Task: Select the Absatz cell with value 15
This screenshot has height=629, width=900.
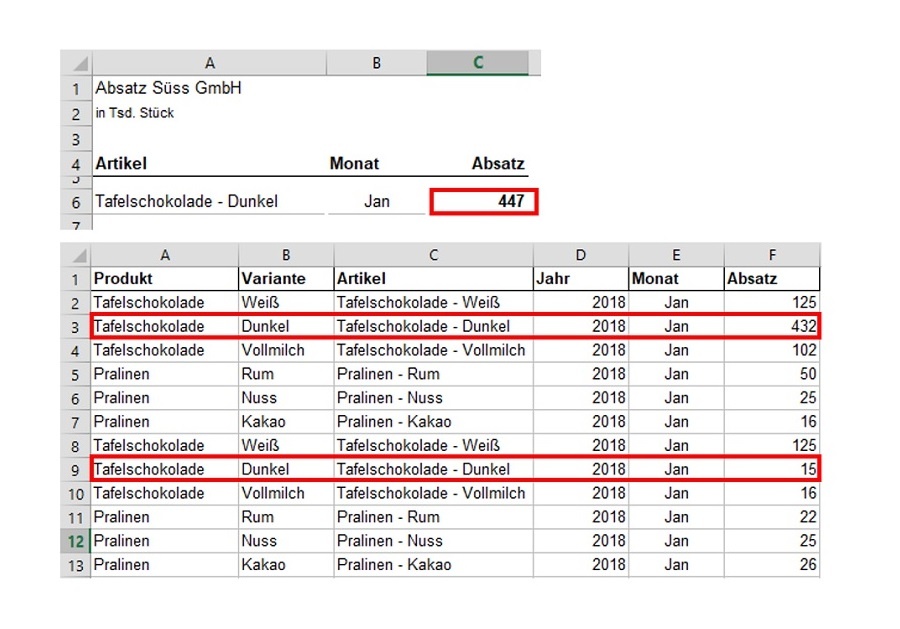Action: (x=771, y=469)
